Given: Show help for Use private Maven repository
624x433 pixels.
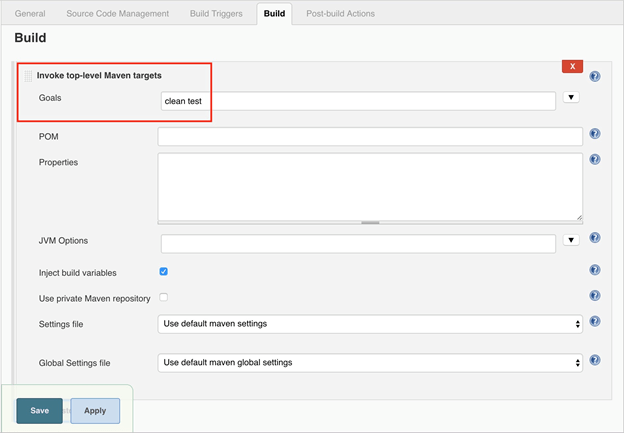Looking at the screenshot, I should coord(594,296).
